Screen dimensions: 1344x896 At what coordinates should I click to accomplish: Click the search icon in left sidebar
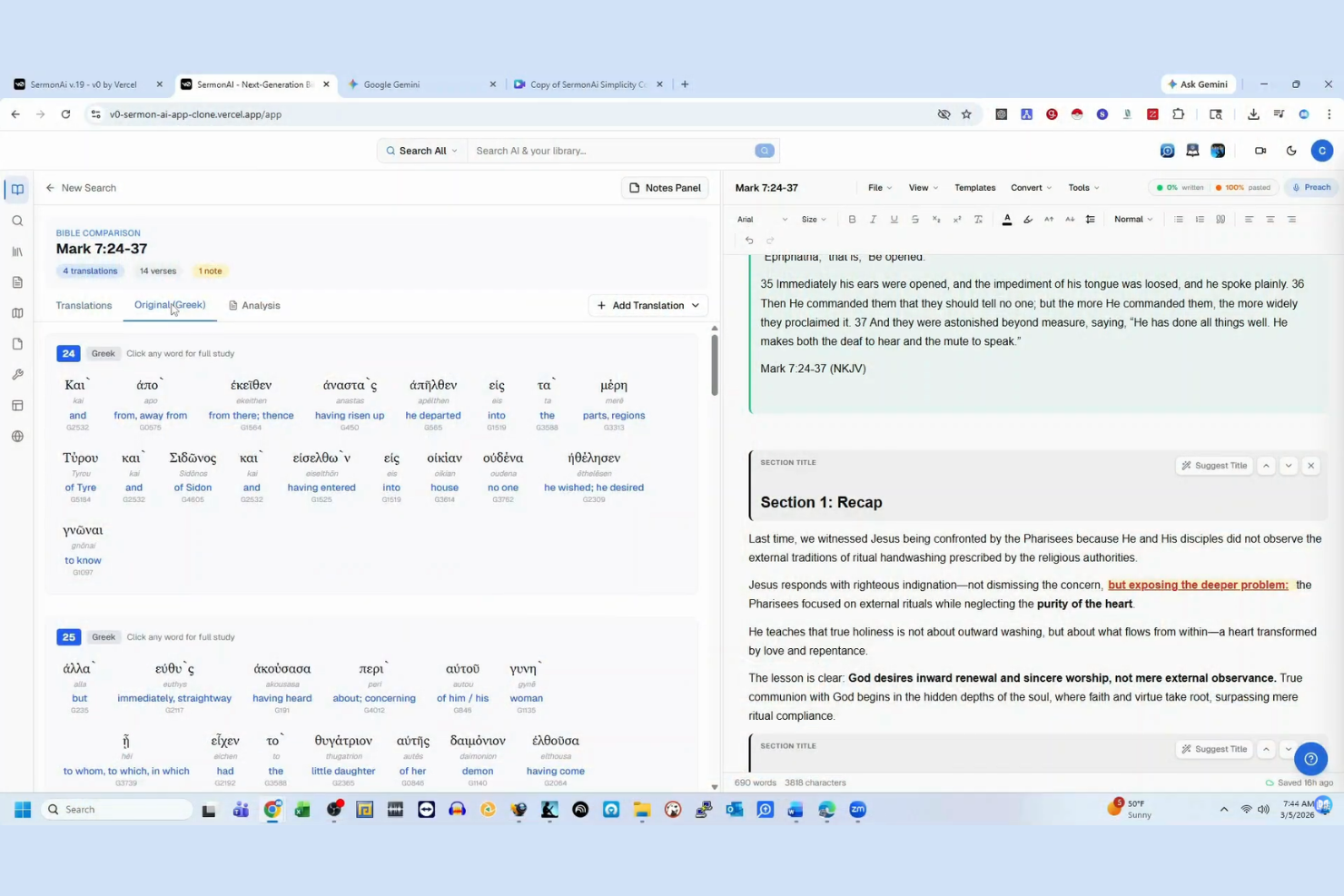click(17, 220)
